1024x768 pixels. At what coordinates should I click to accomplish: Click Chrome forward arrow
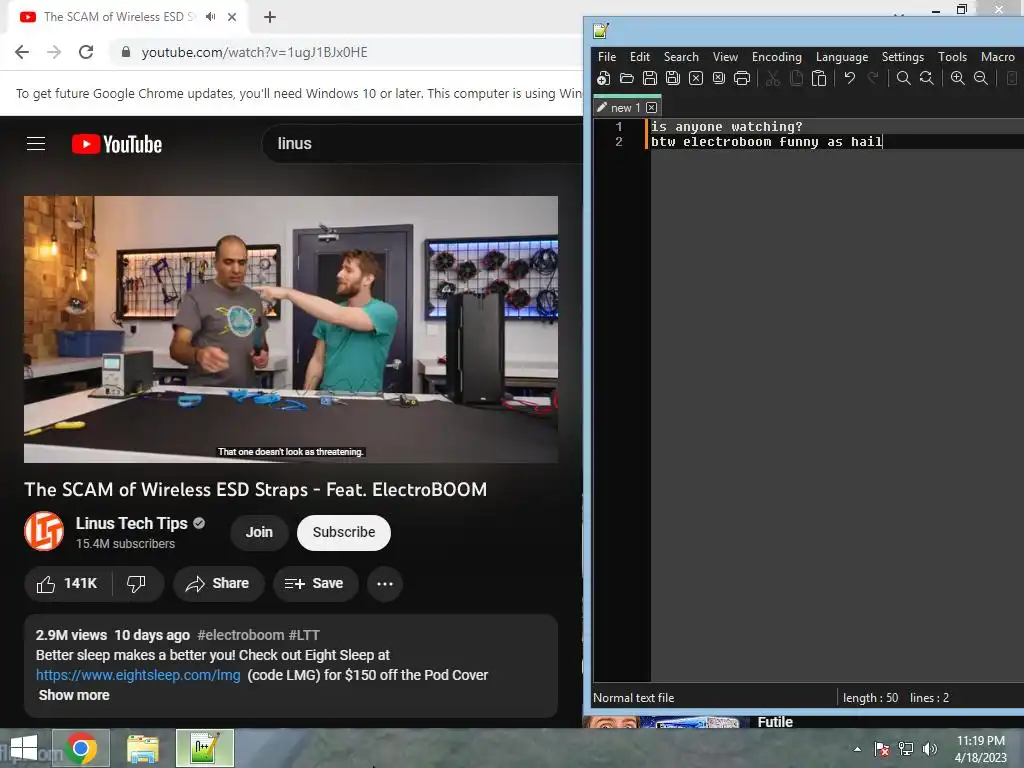(x=54, y=52)
